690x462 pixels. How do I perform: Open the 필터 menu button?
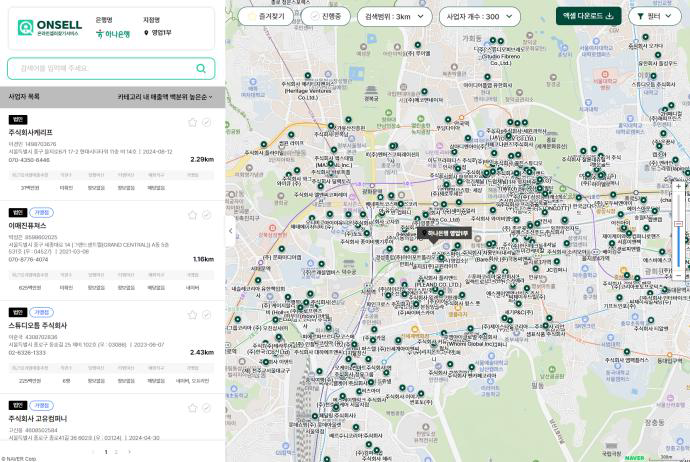[652, 17]
